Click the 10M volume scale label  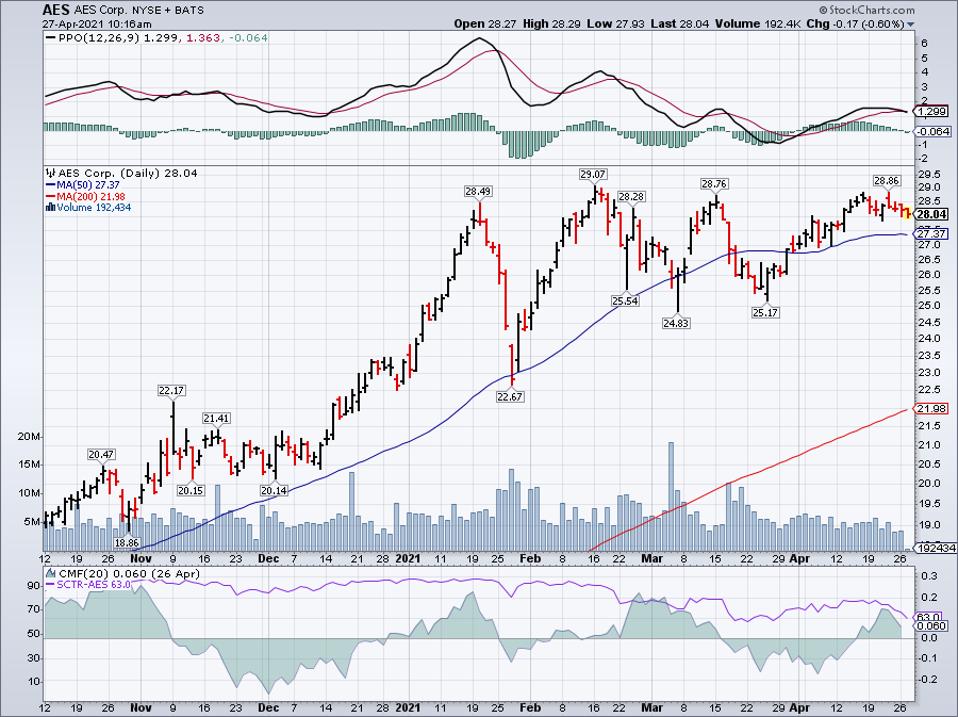30,493
